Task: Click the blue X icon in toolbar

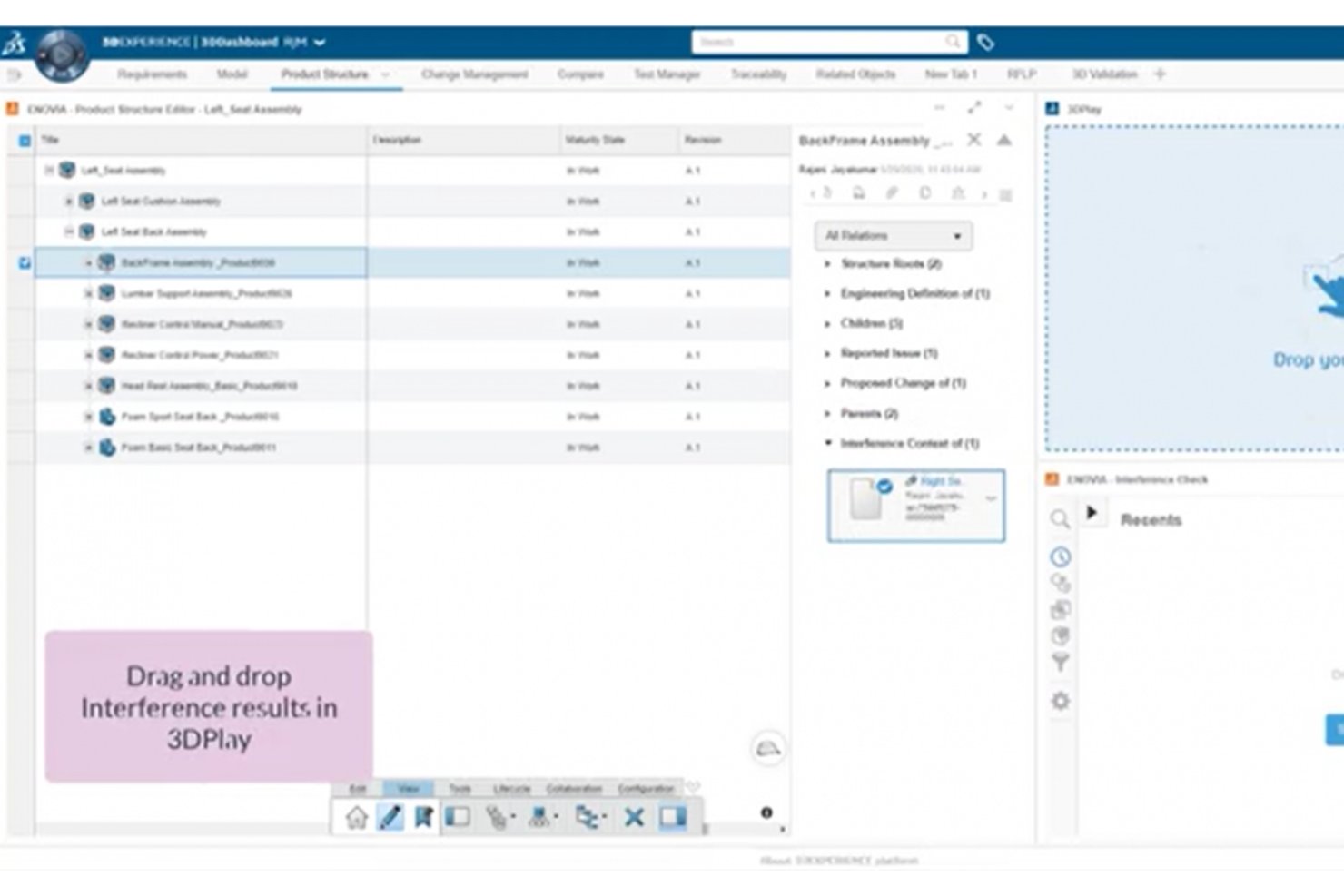Action: point(634,817)
